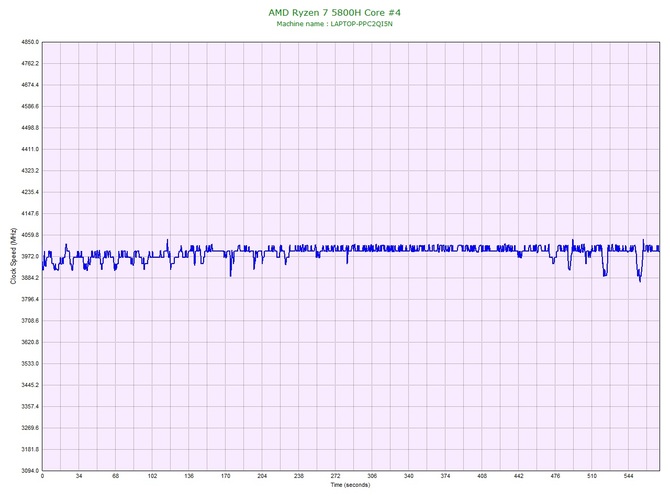This screenshot has width=670, height=502.
Task: Click the 4147.6 y-axis value
Action: coord(30,214)
